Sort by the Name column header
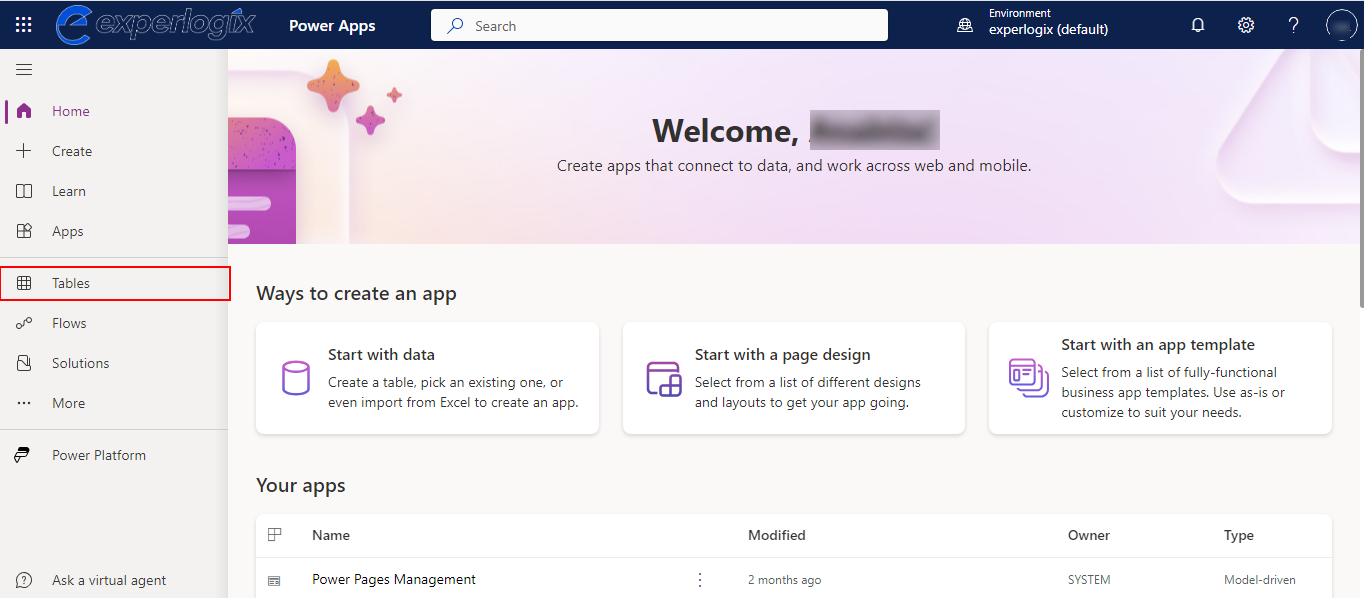1364x598 pixels. pyautogui.click(x=331, y=535)
